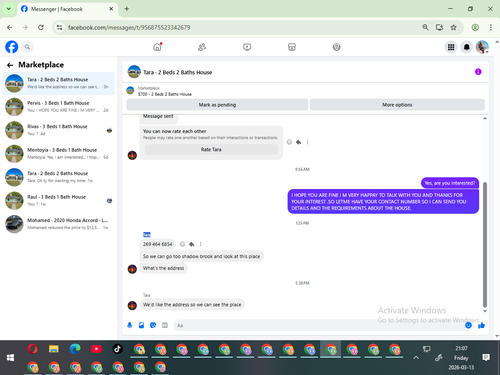Open the Windows Start menu

[x=10, y=358]
